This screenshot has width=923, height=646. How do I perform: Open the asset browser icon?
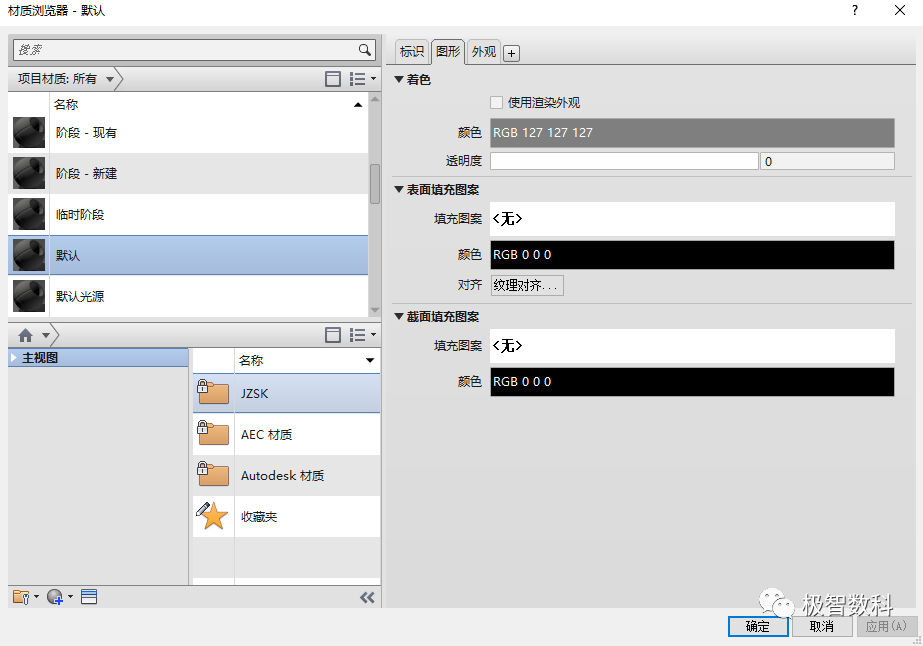tap(89, 597)
